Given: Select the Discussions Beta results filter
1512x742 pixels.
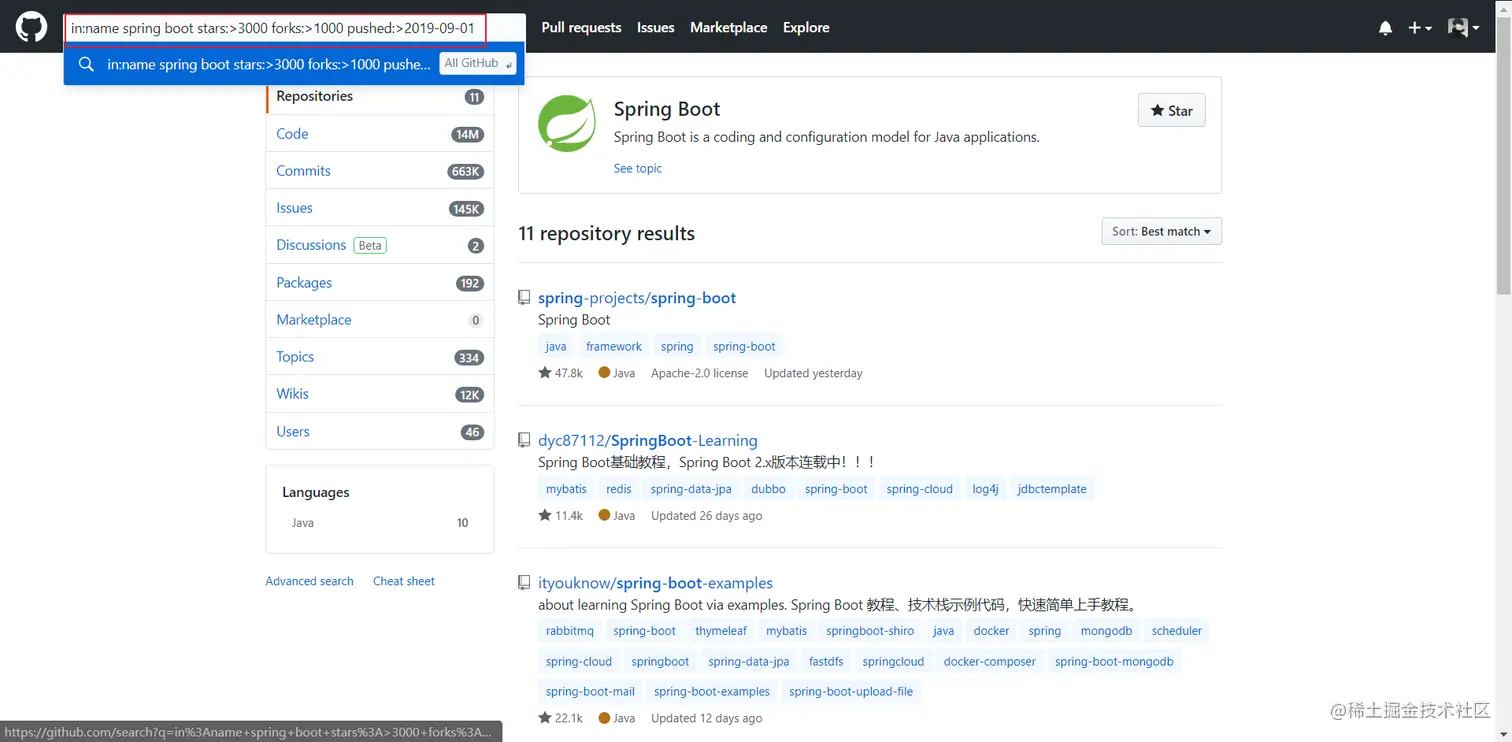Looking at the screenshot, I should (380, 245).
